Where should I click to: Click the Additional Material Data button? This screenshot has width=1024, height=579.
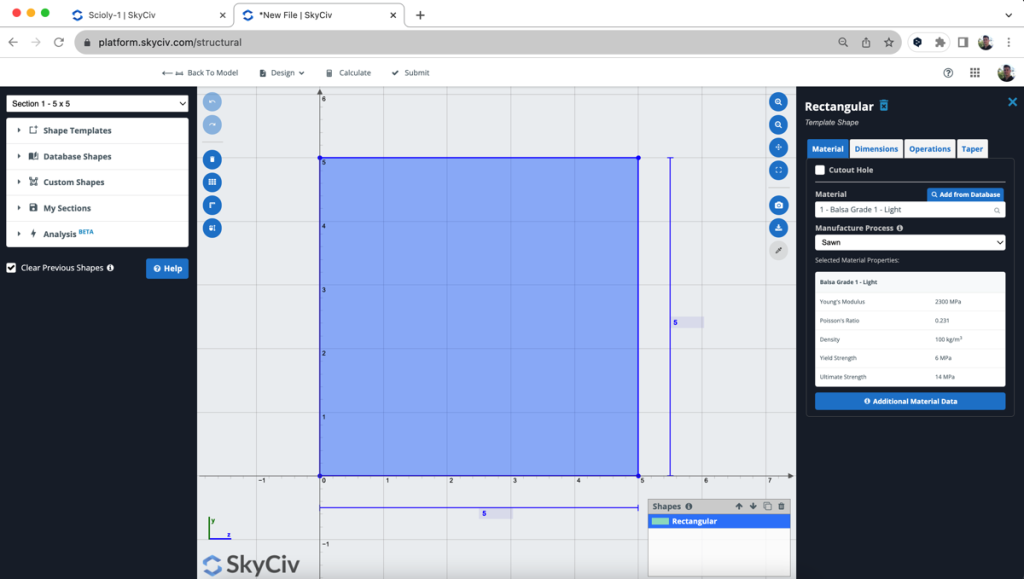(x=909, y=401)
